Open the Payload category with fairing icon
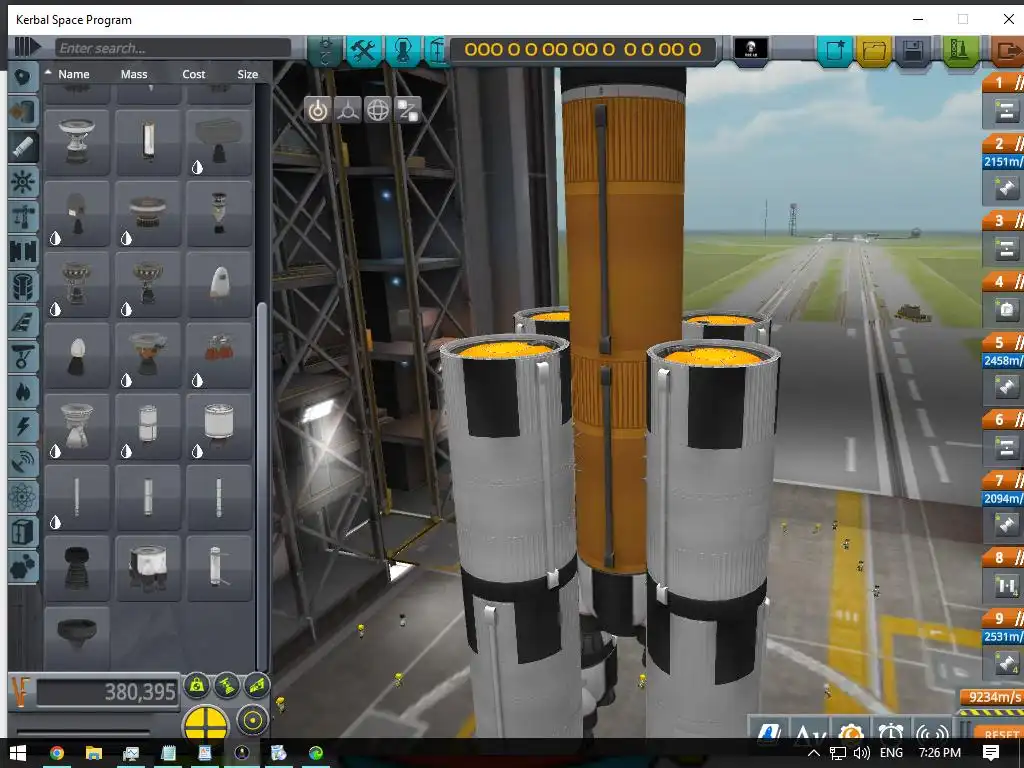The height and width of the screenshot is (768, 1024). coord(24,286)
